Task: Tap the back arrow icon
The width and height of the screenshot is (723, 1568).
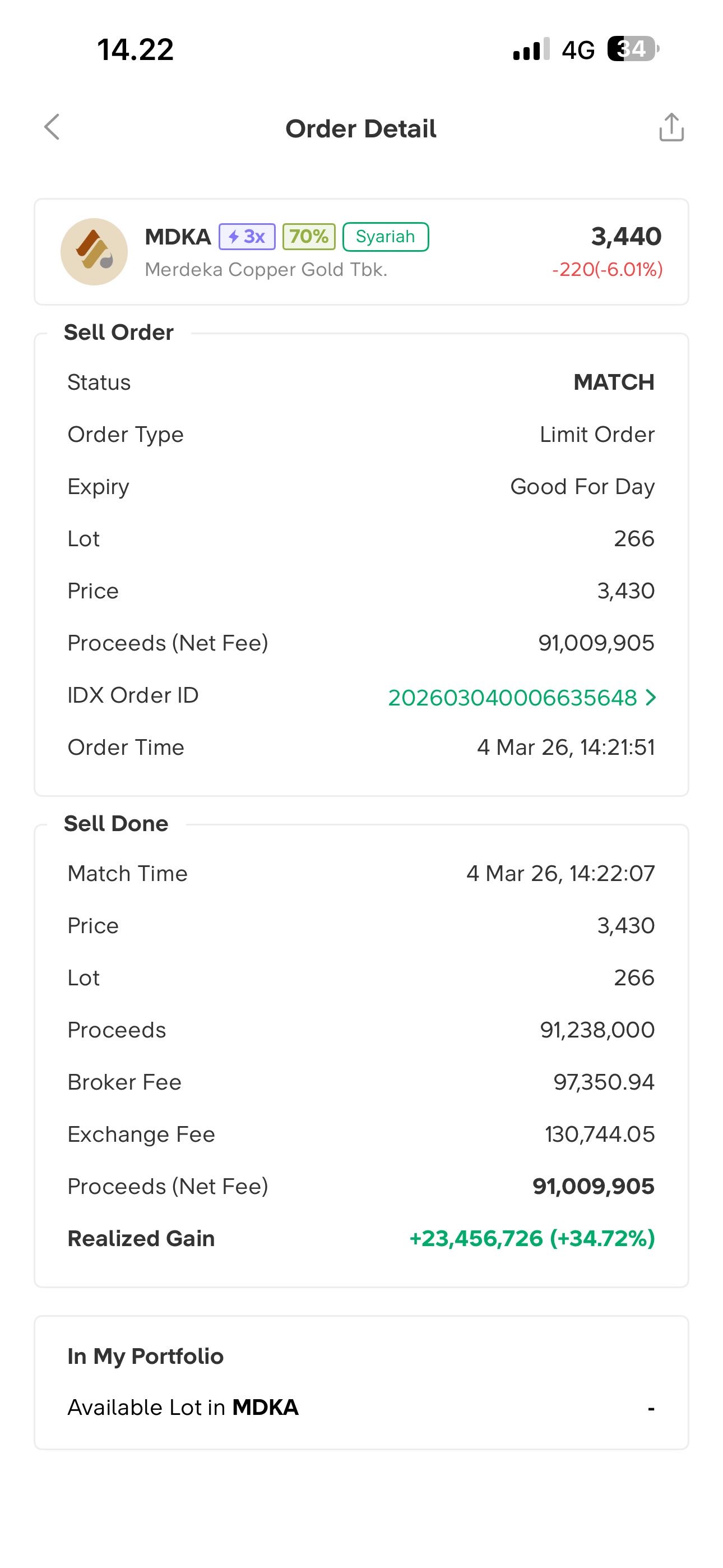Action: (52, 127)
